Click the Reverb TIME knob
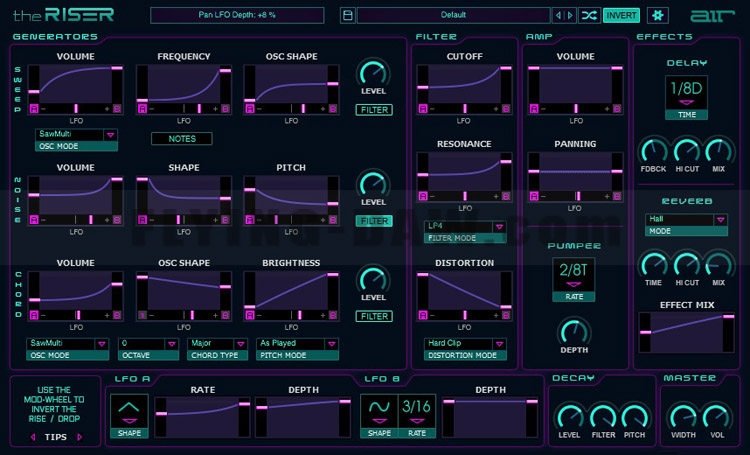Viewport: 750px width, 455px height. tap(653, 264)
